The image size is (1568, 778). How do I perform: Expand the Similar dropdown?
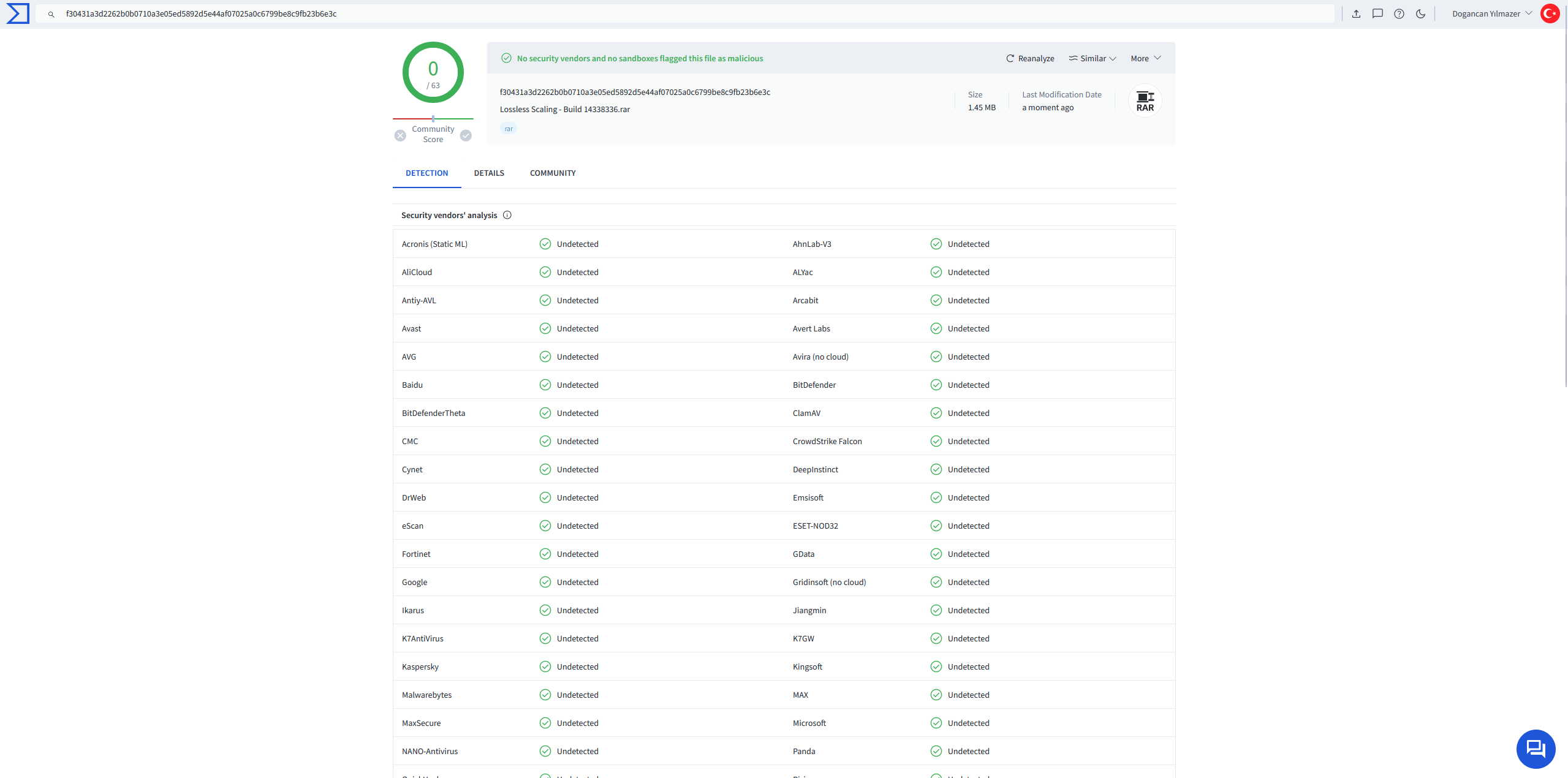pos(1093,58)
